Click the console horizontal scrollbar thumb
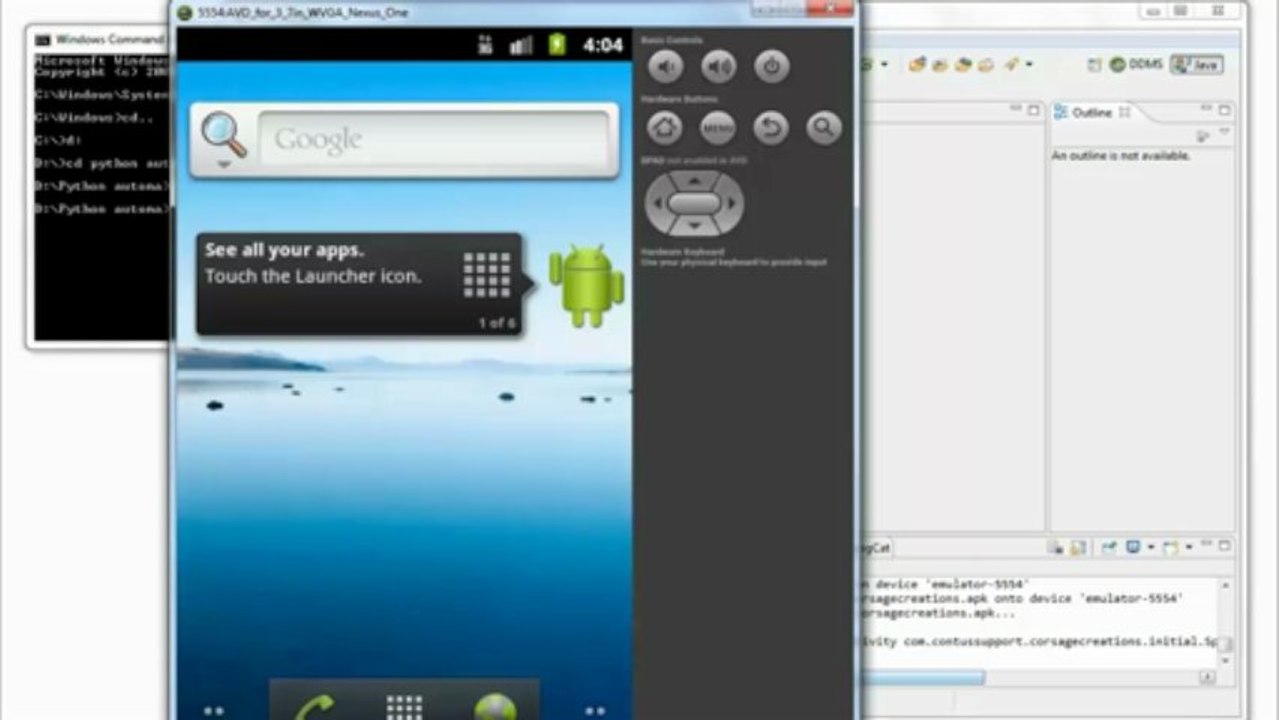This screenshot has height=720, width=1279. (922, 678)
